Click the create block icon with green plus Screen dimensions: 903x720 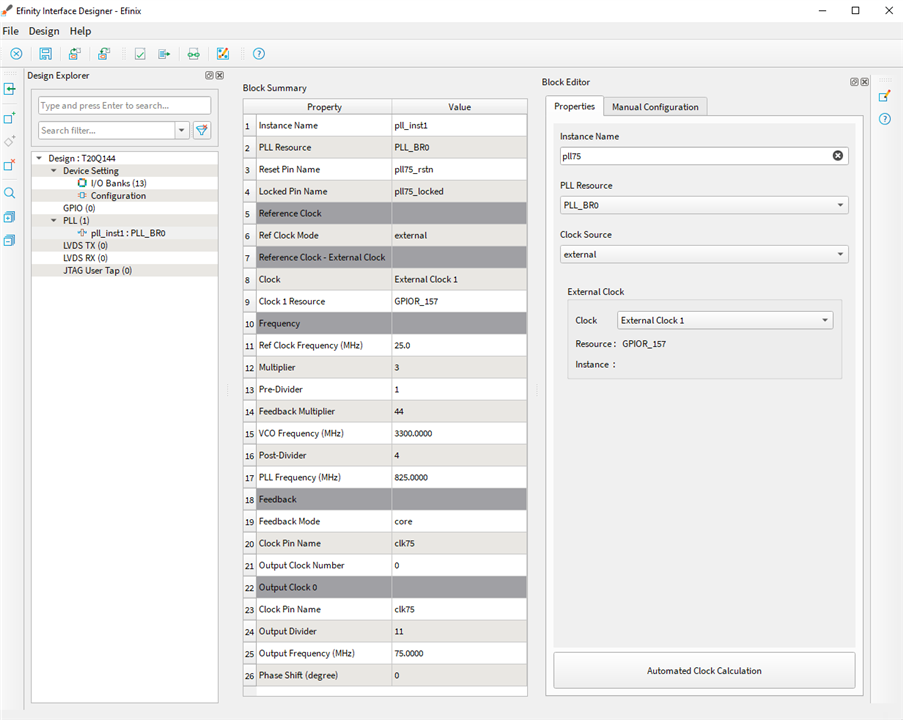pyautogui.click(x=10, y=118)
